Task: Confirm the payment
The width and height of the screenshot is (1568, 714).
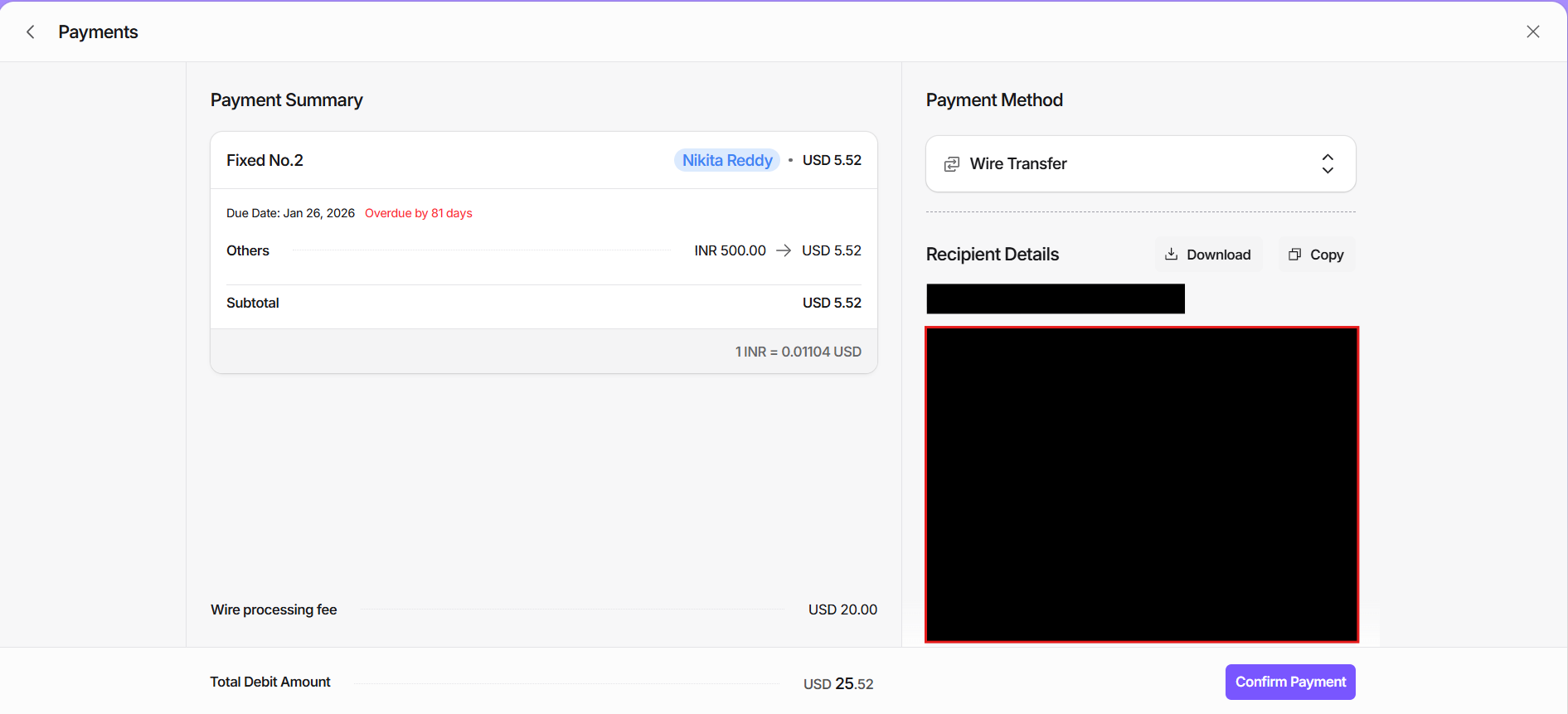Action: coord(1290,682)
